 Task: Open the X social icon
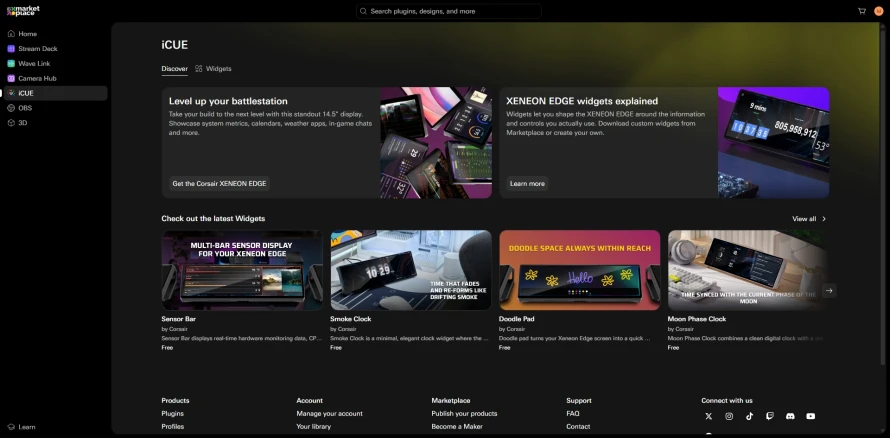click(708, 416)
